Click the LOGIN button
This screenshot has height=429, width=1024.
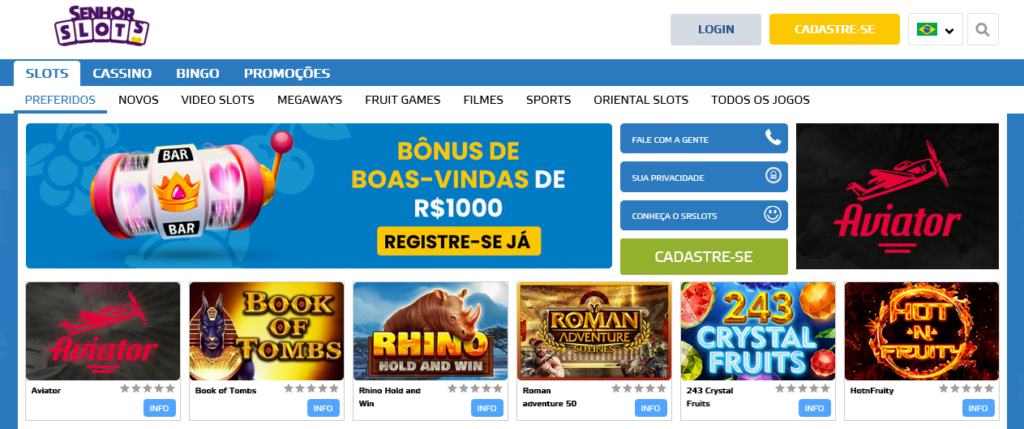point(716,29)
